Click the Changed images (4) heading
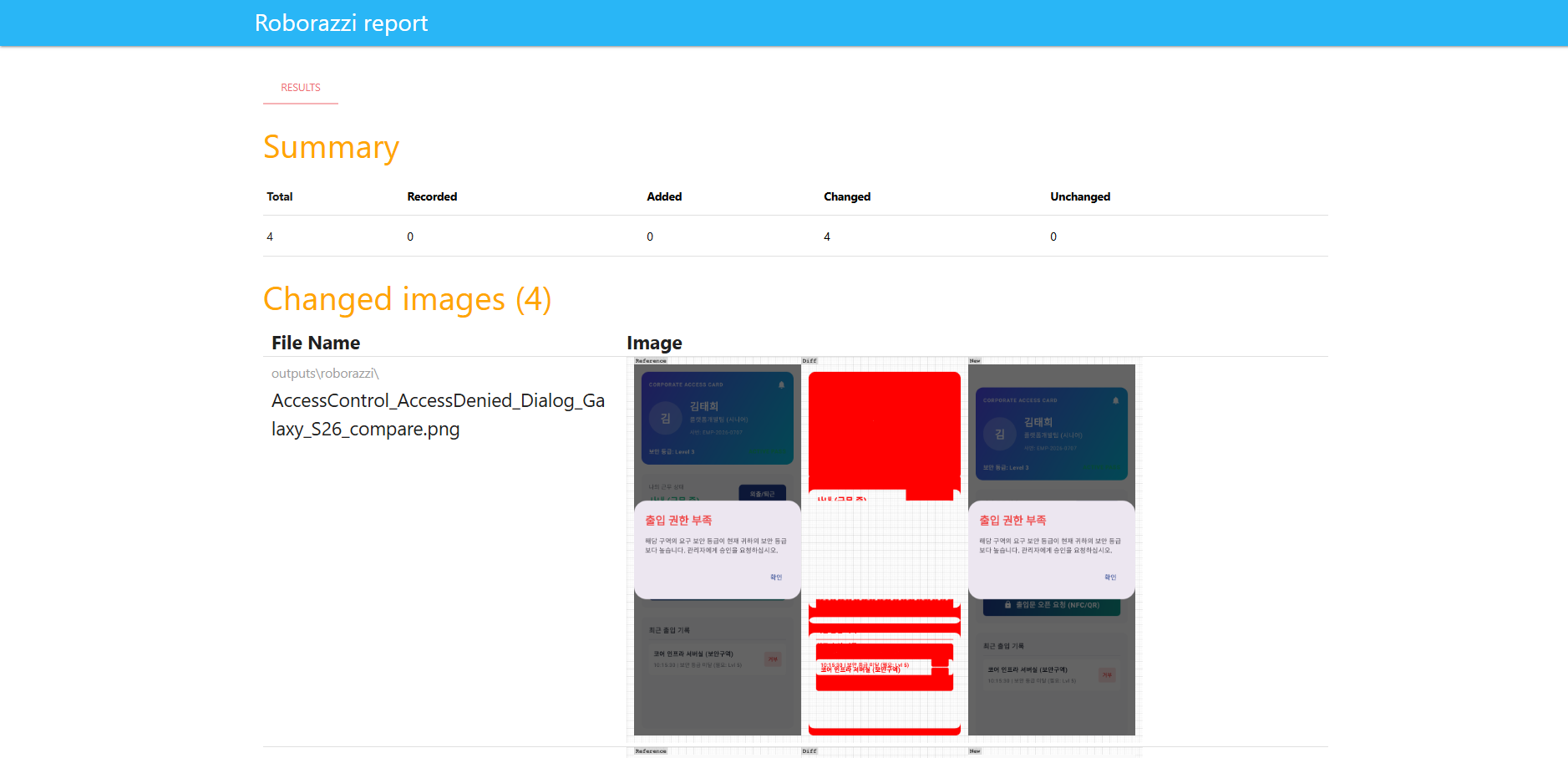Viewport: 1568px width, 758px height. pyautogui.click(x=407, y=299)
